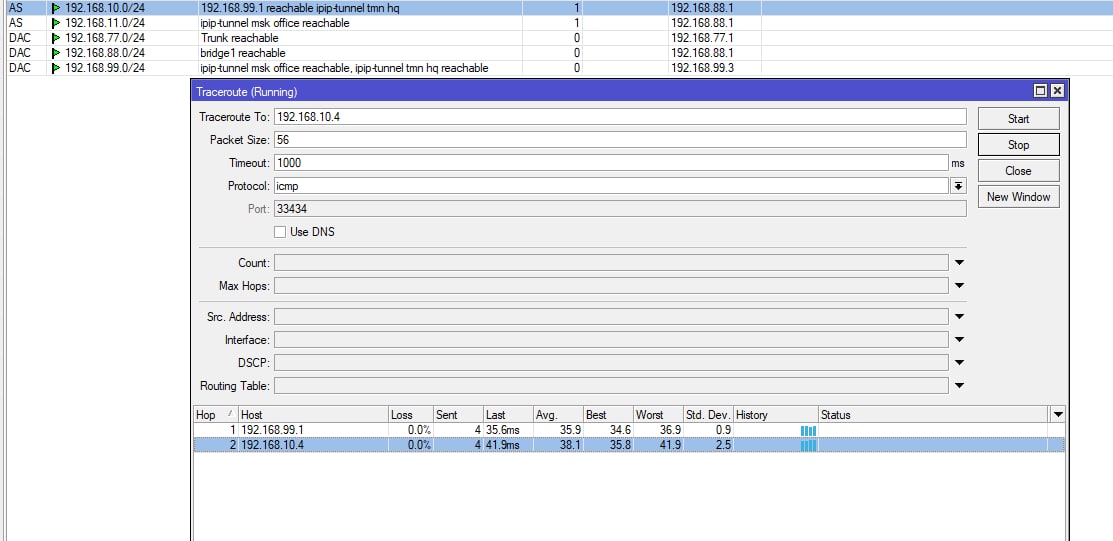Click the Status column header
The height and width of the screenshot is (541, 1113).
click(x=933, y=415)
